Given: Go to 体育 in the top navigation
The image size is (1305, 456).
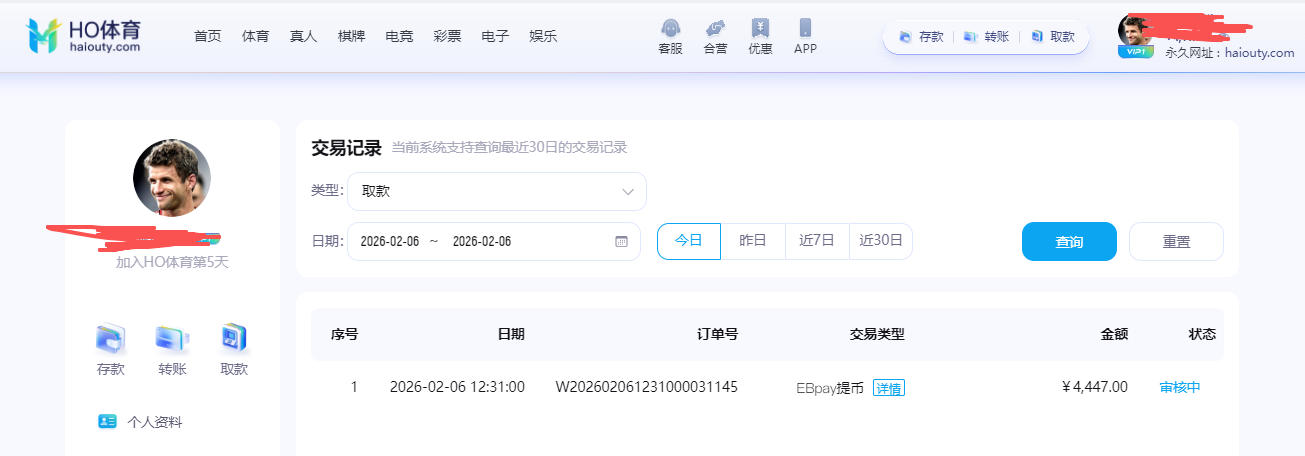Looking at the screenshot, I should pos(255,36).
